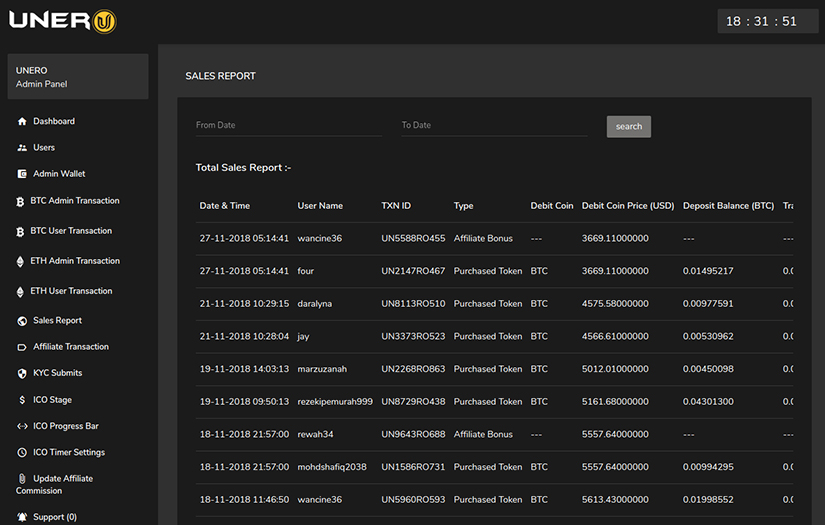Viewport: 825px width, 525px height.
Task: Click user name rewah34
Action: point(315,434)
